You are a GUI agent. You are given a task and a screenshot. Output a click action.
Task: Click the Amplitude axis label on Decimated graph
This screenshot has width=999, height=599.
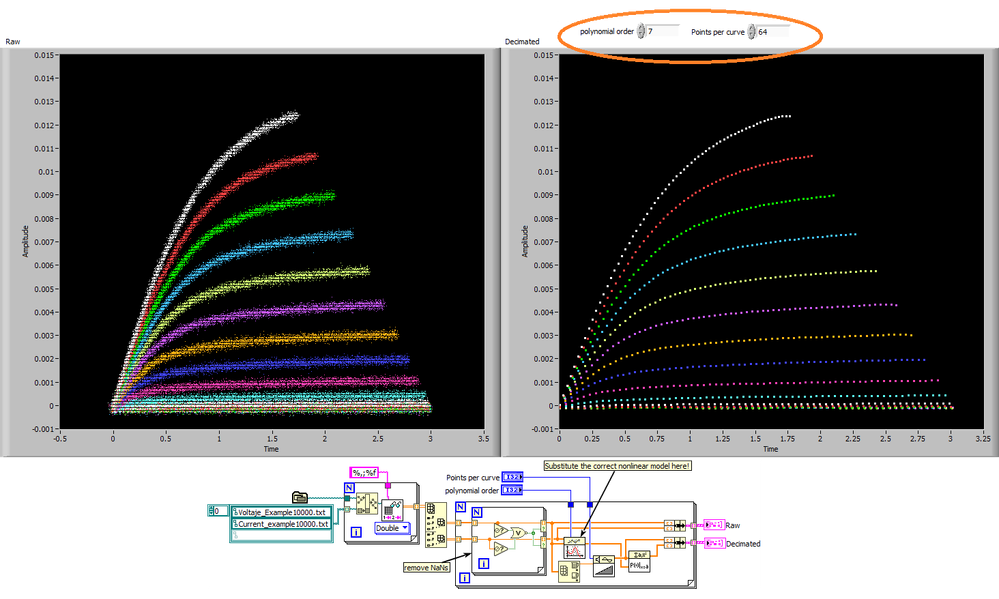point(526,241)
